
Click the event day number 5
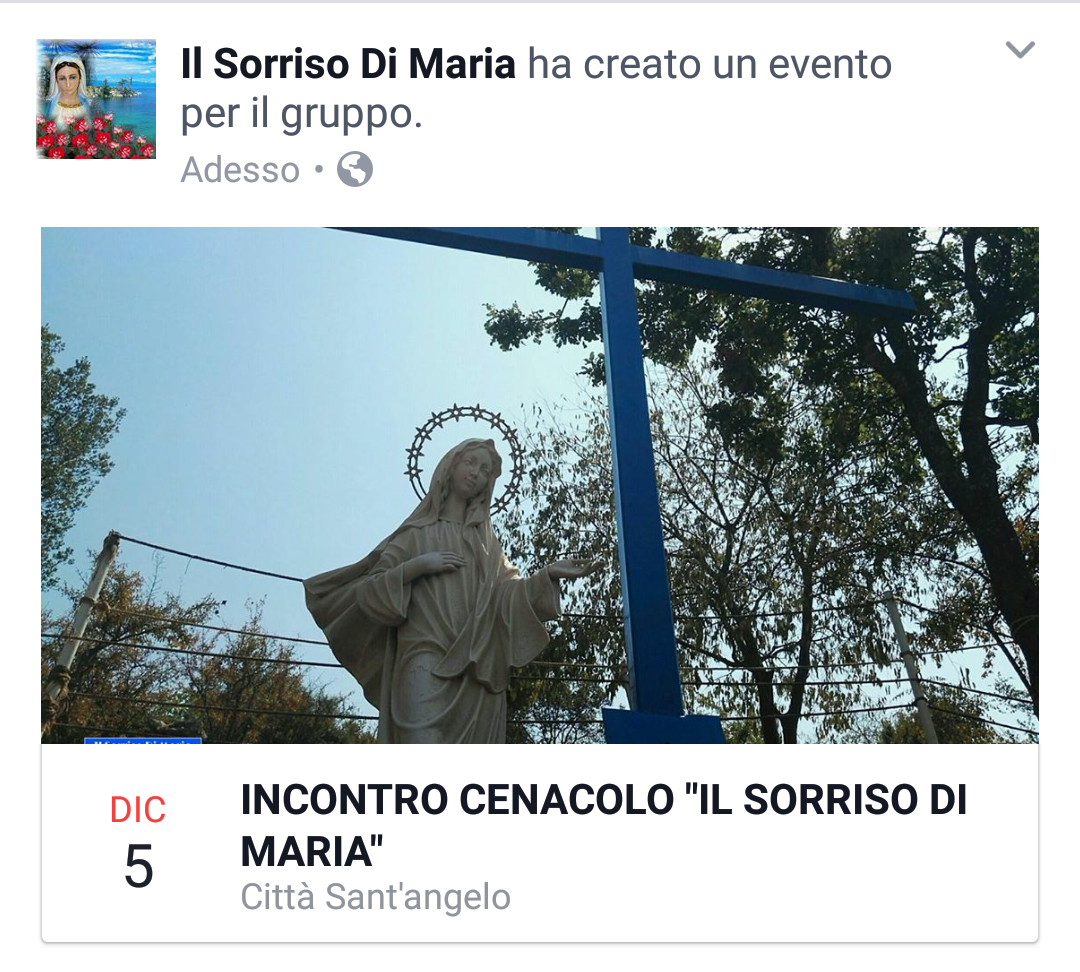tap(138, 867)
